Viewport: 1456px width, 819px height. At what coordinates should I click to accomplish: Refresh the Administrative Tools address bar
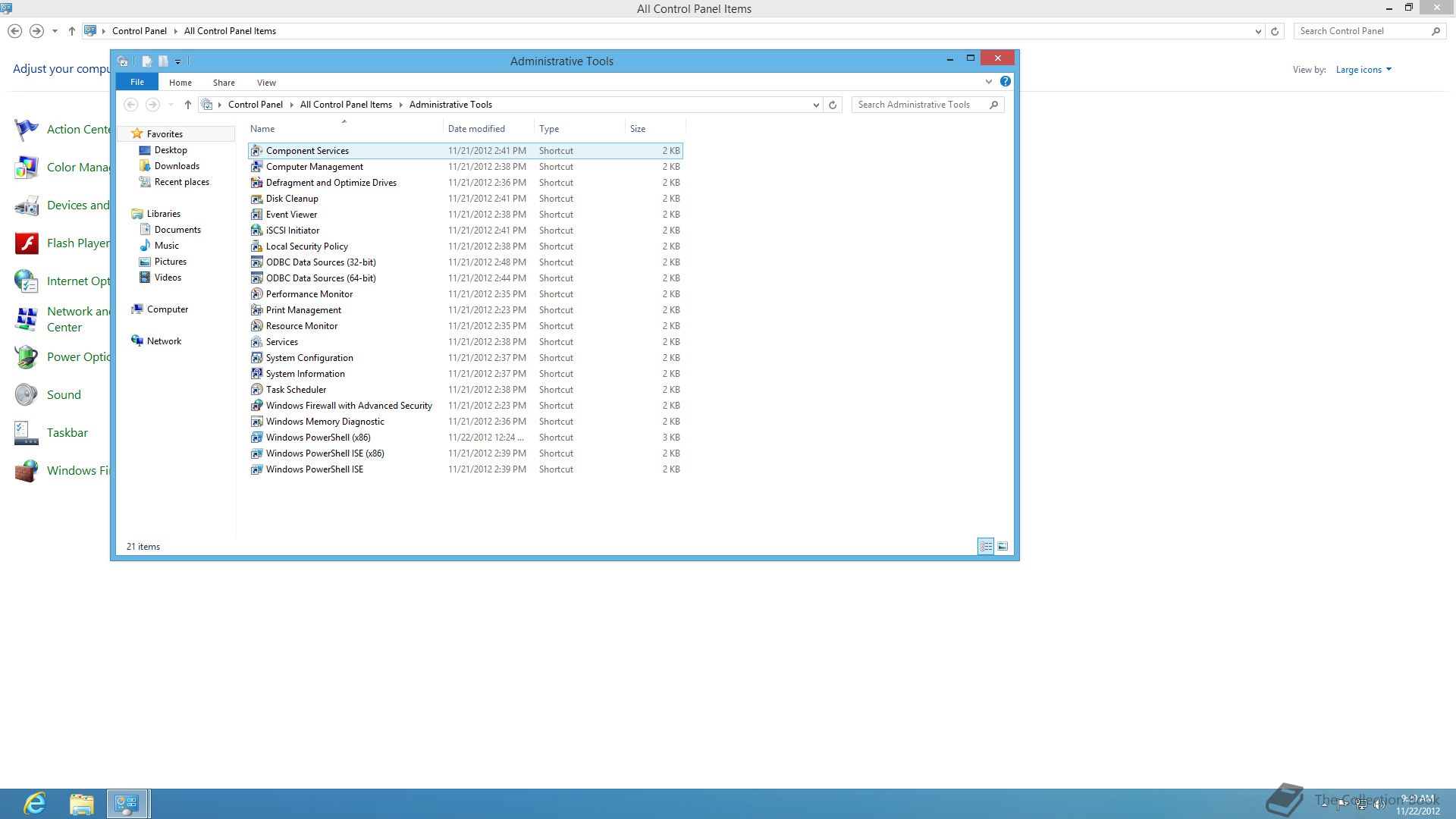tap(833, 105)
